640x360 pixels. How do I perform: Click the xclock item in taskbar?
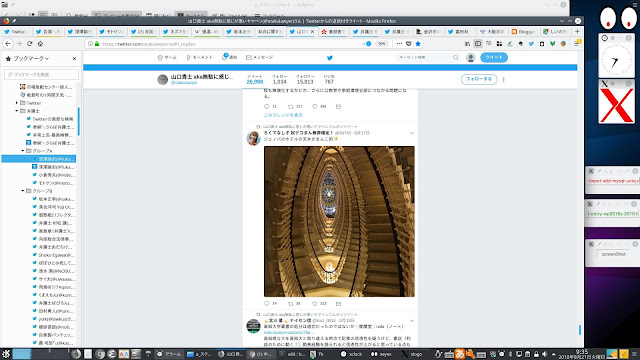click(351, 354)
